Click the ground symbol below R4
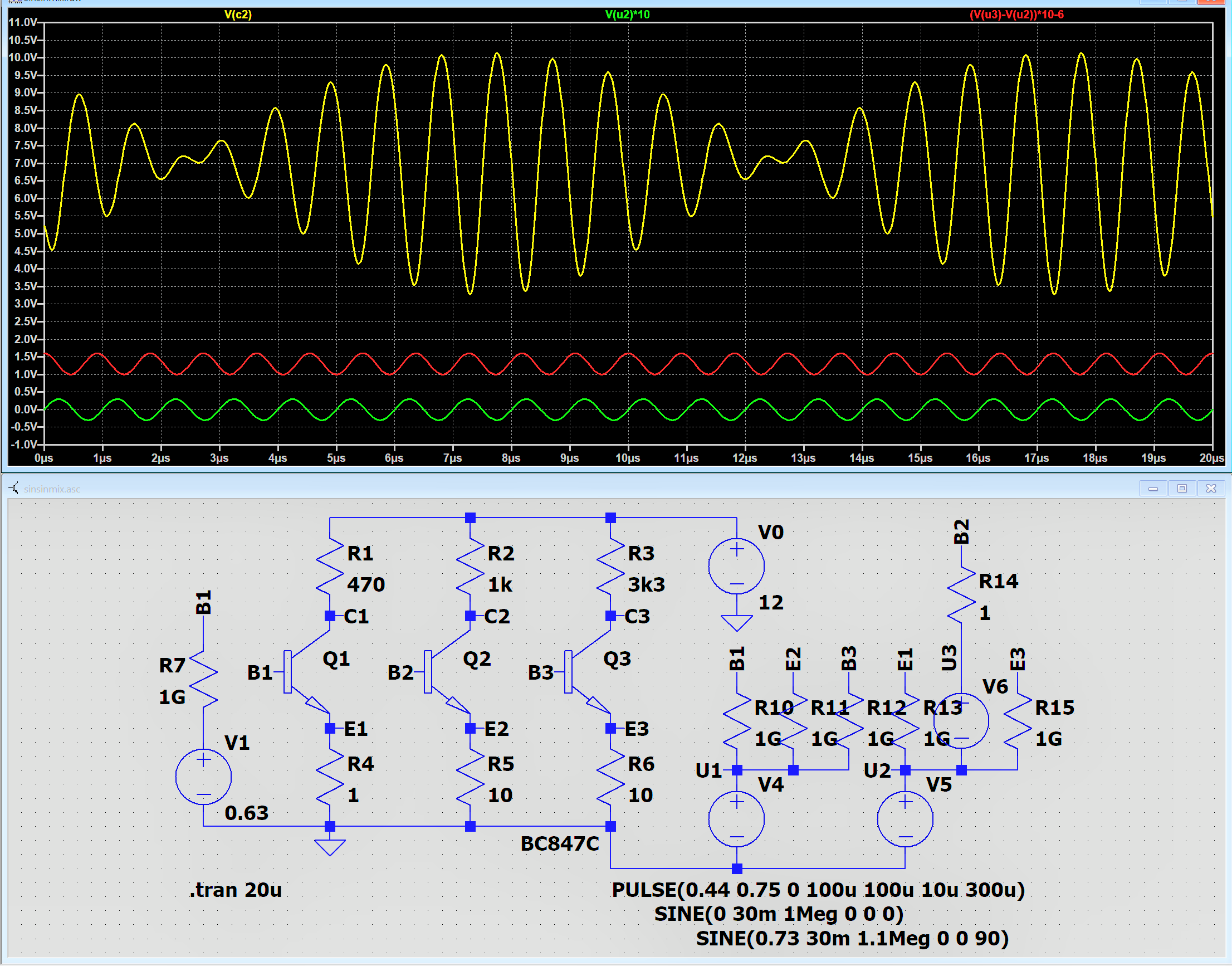1232x966 pixels. pos(330,847)
